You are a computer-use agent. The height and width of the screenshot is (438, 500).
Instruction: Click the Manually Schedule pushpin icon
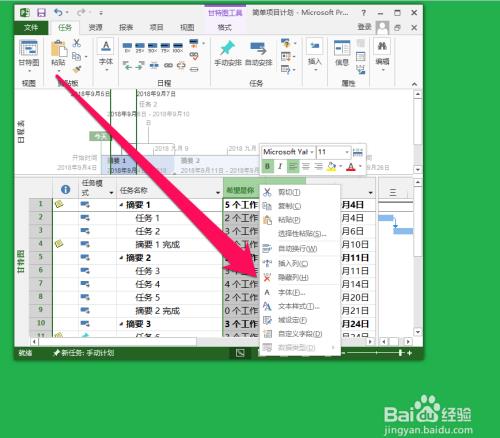227,48
